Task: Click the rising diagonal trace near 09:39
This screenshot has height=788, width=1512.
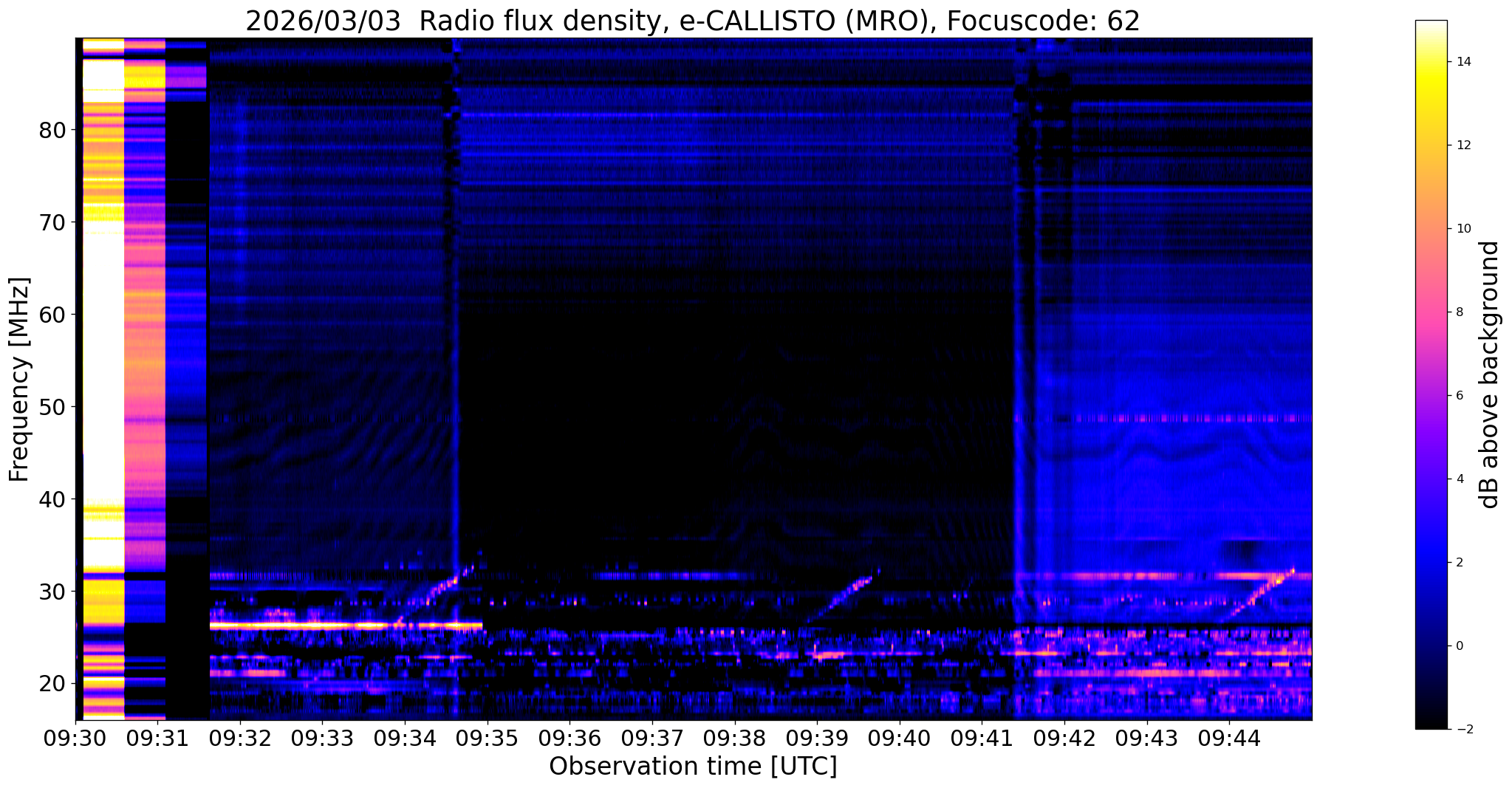Action: (x=842, y=595)
